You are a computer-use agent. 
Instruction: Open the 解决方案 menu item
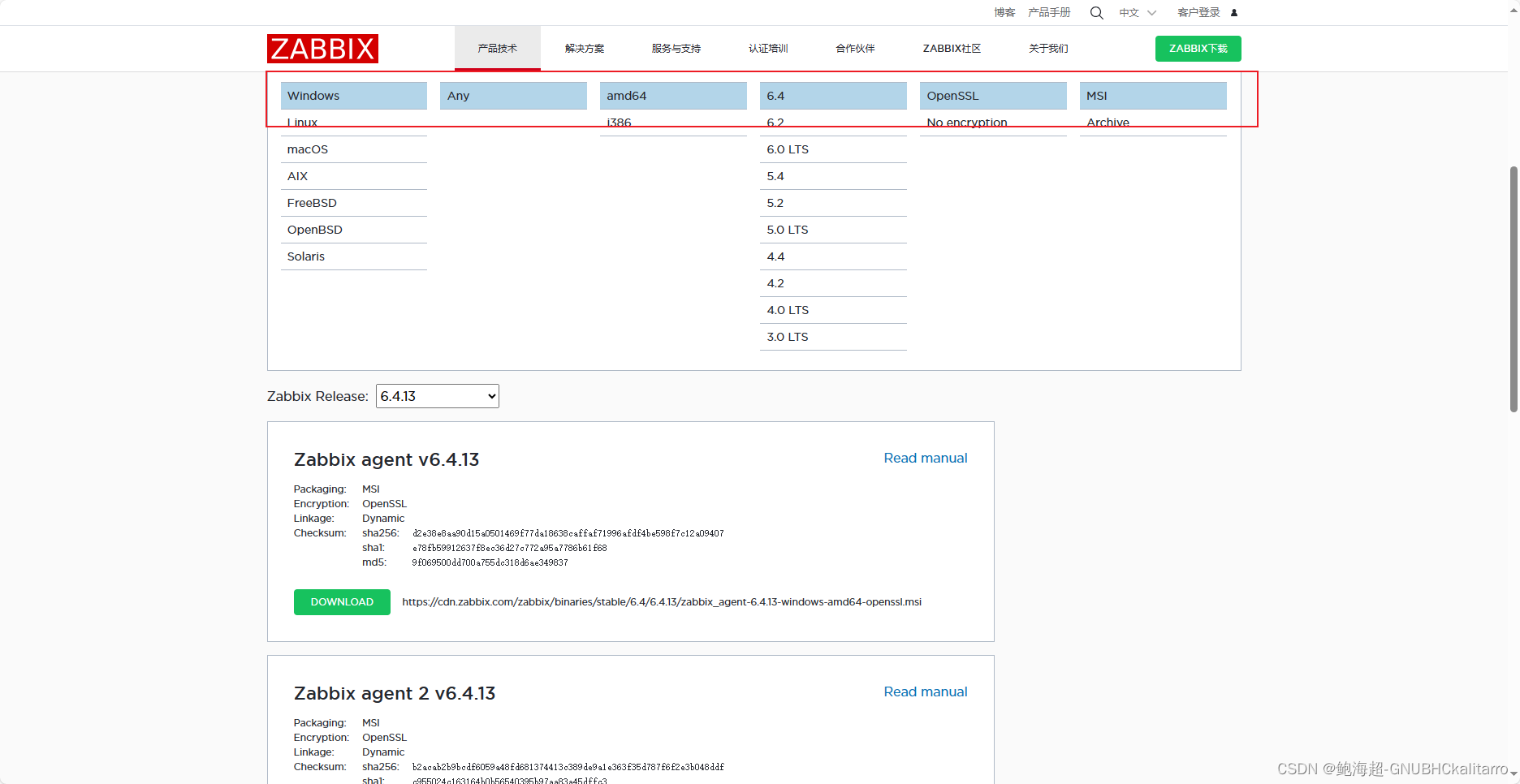pos(585,49)
